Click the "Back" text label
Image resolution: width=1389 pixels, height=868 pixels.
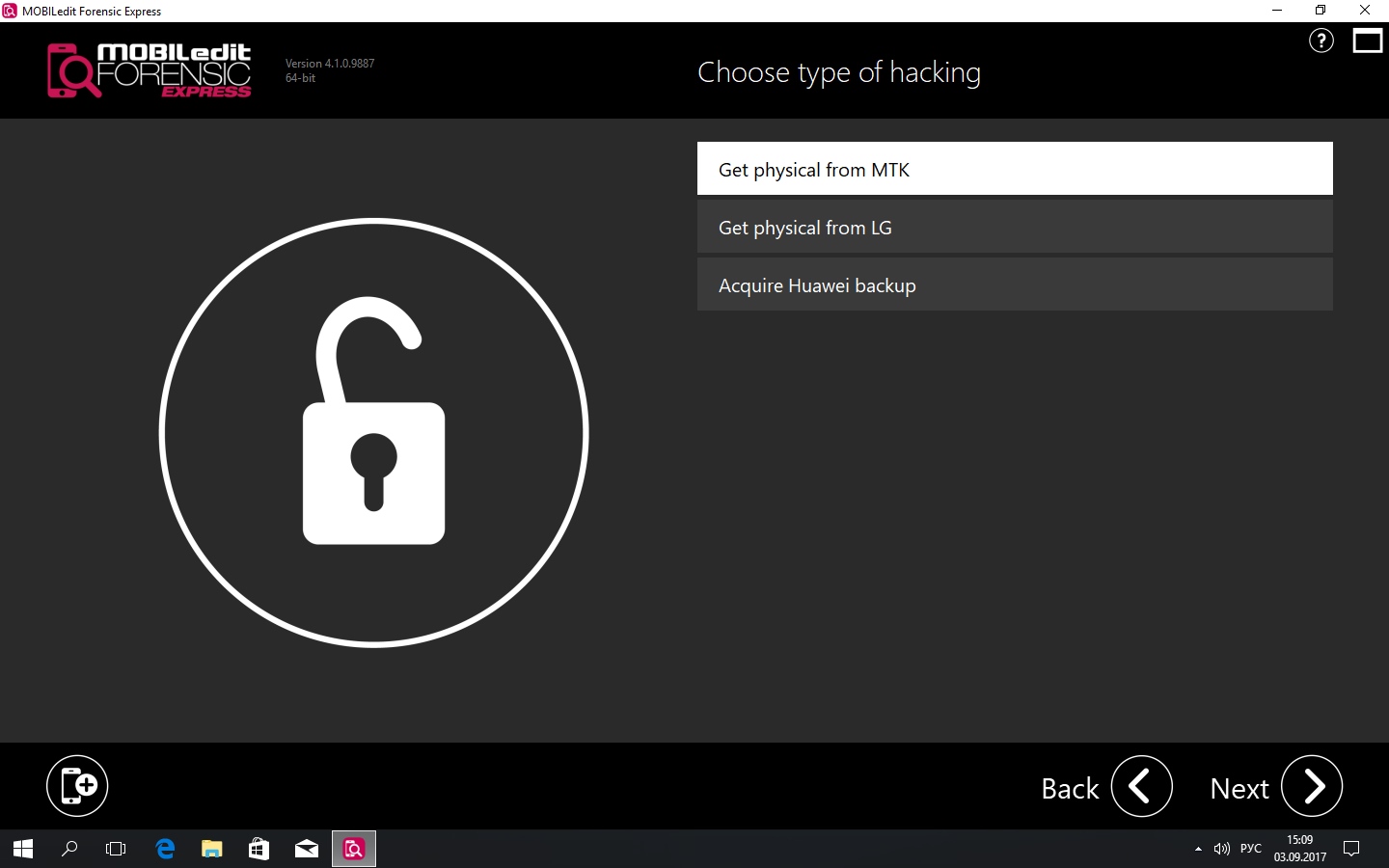(1070, 789)
